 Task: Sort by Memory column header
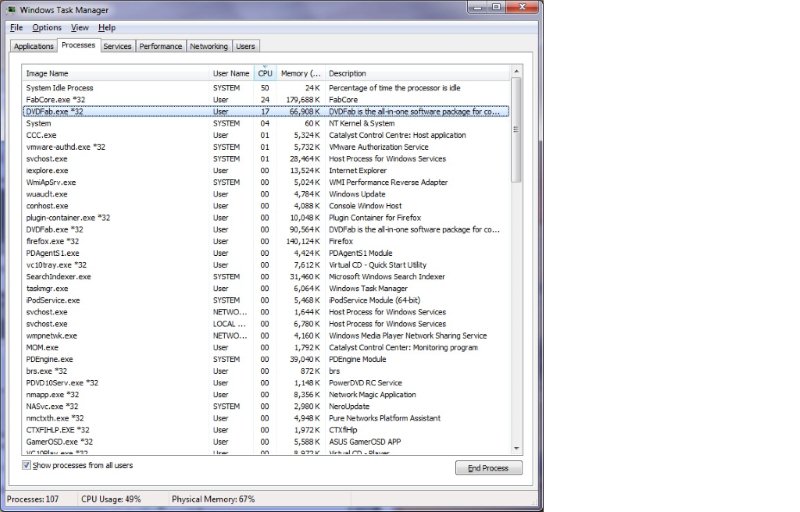click(301, 73)
